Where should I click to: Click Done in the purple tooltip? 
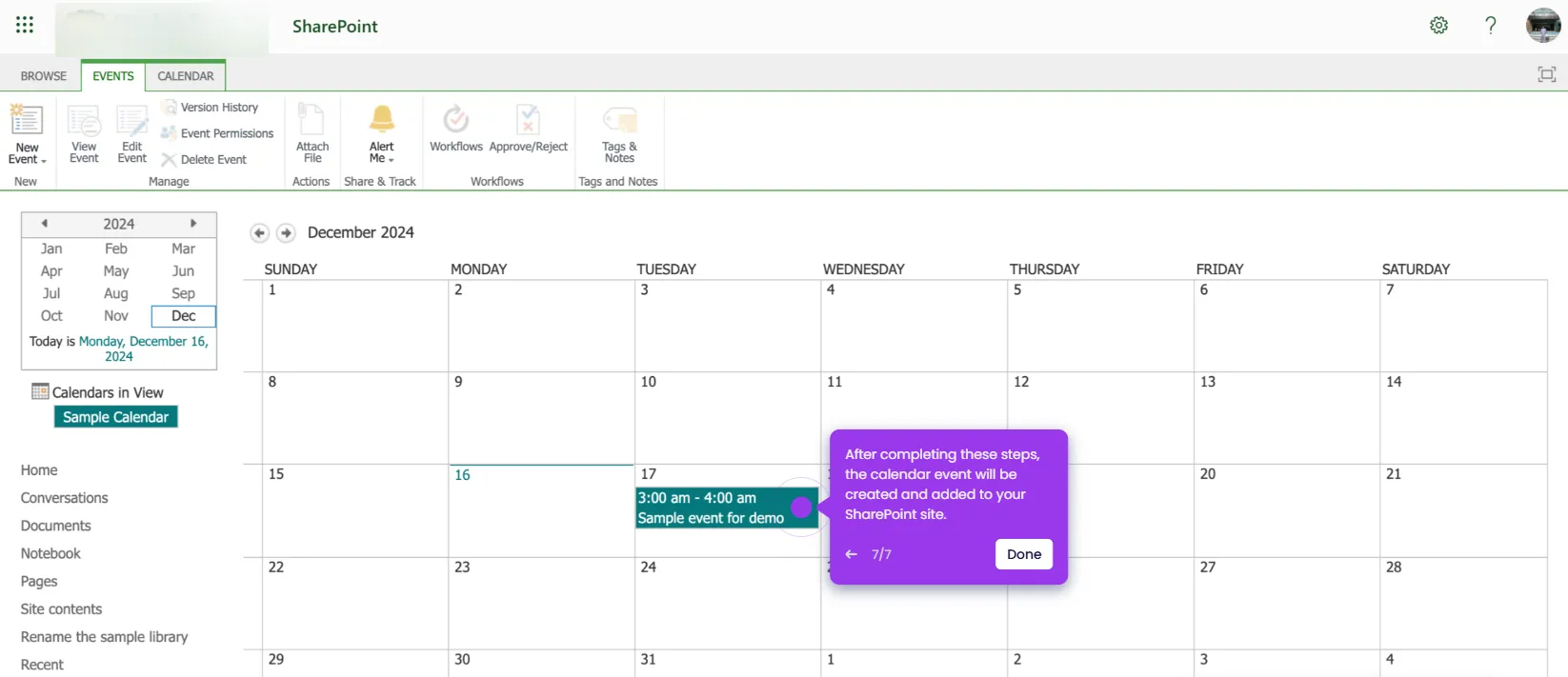pyautogui.click(x=1024, y=554)
